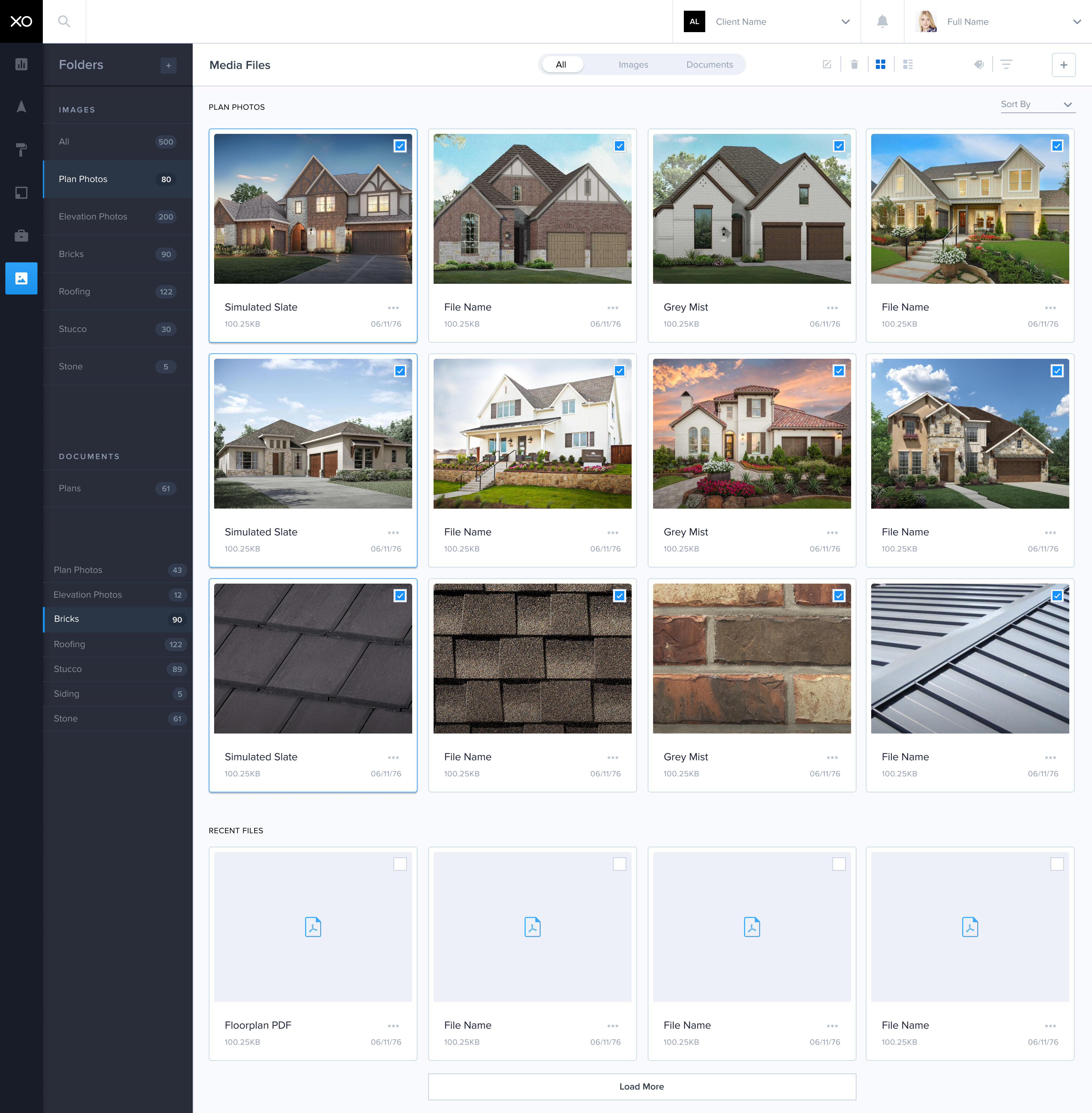This screenshot has width=1092, height=1113.
Task: Click the Load More button
Action: point(641,1087)
